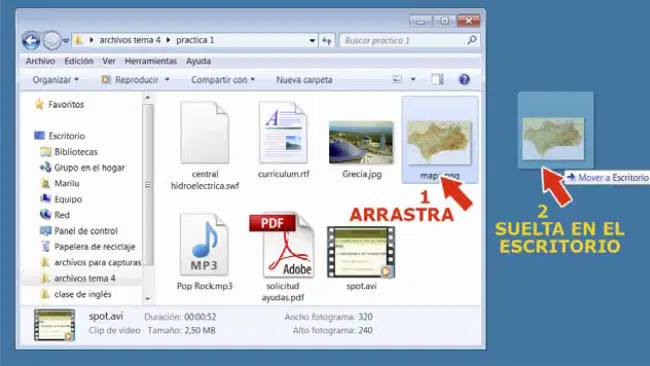Image resolution: width=650 pixels, height=366 pixels.
Task: Refresh the folder view
Action: (327, 41)
